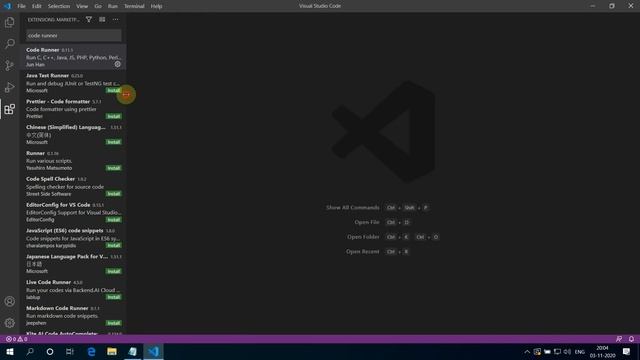Open the Source Control view

(x=9, y=65)
